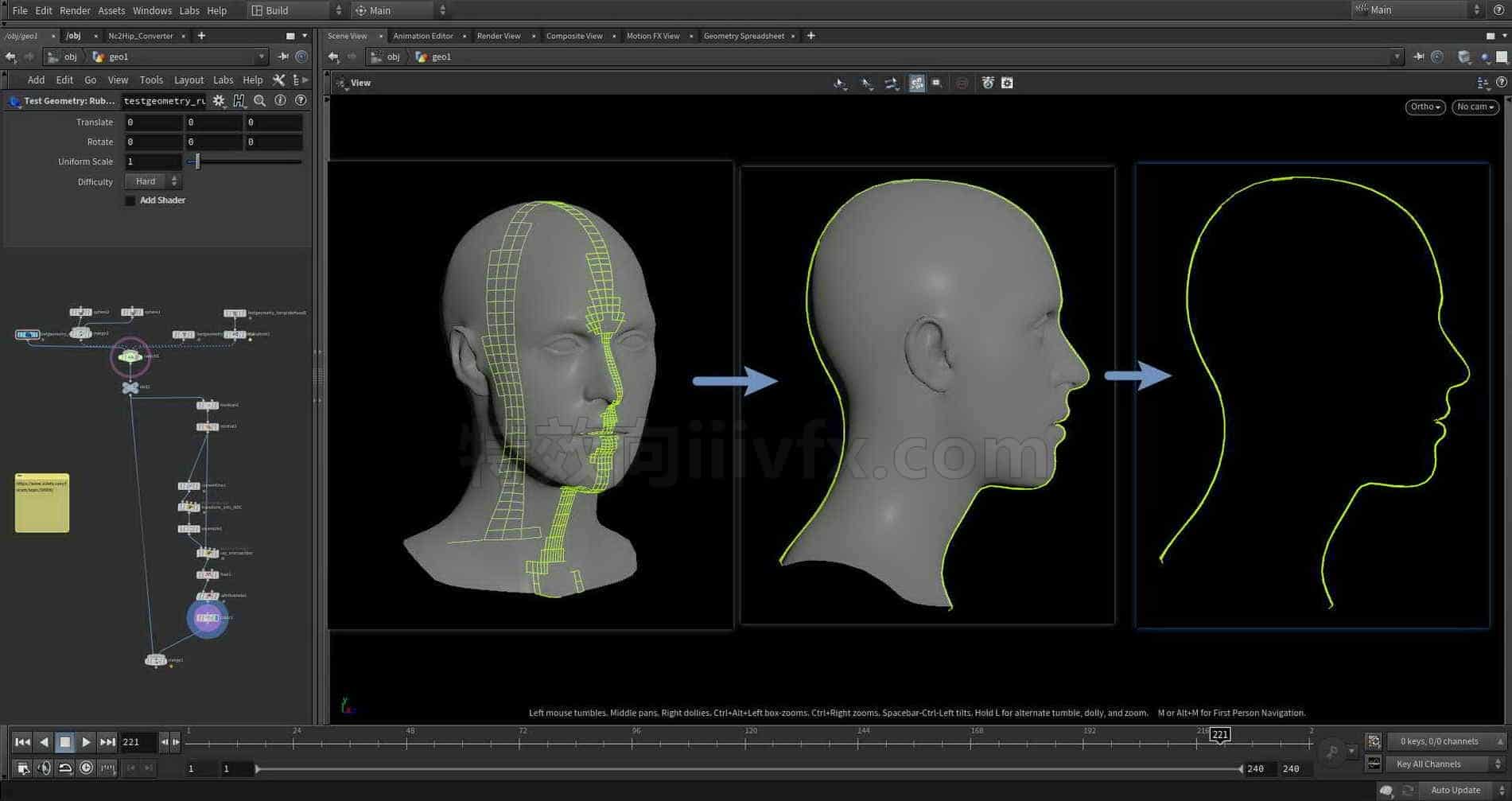The width and height of the screenshot is (1512, 801).
Task: Open the Ortho projection dropdown
Action: click(x=1425, y=107)
